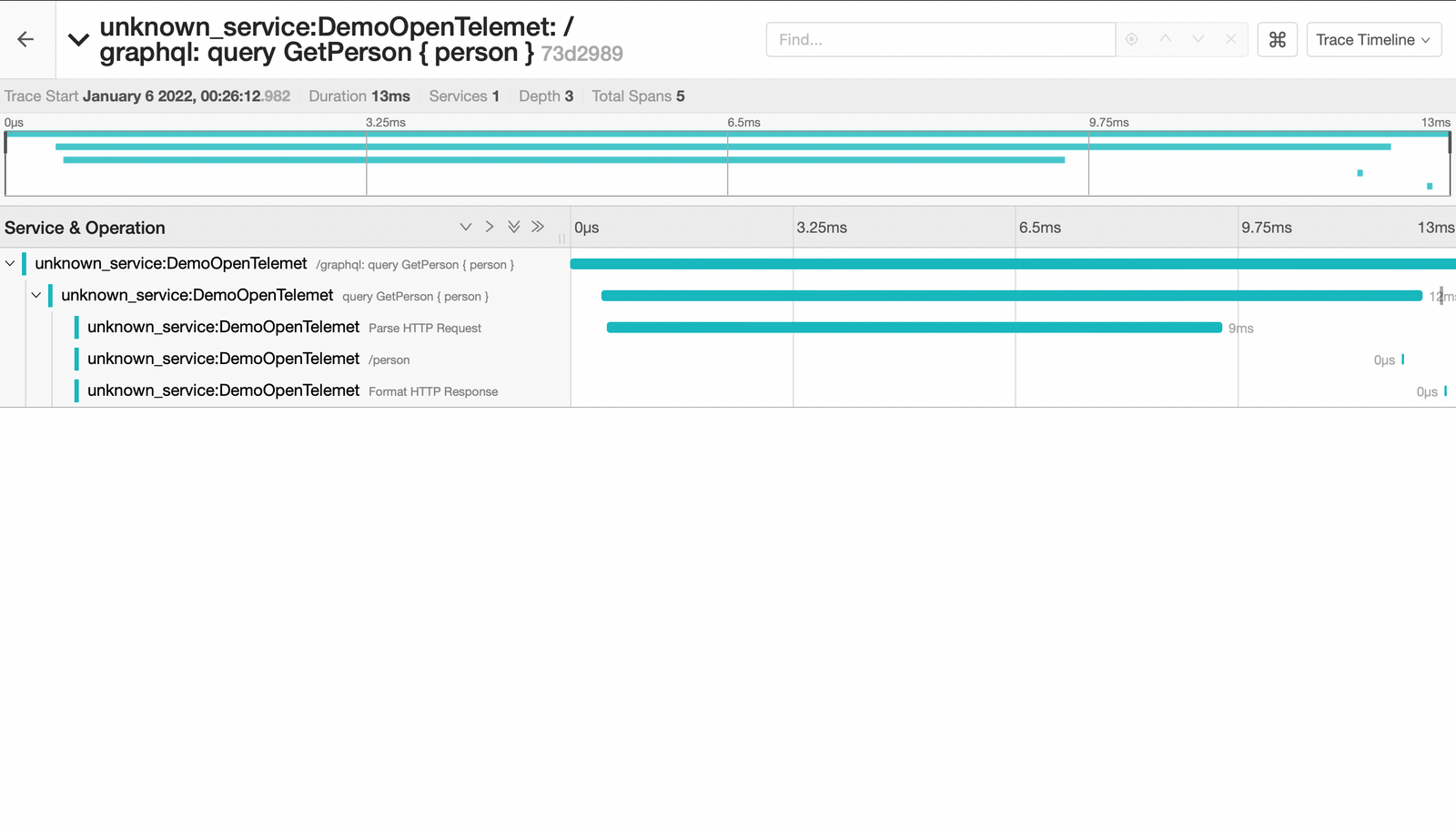Viewport: 1456px width, 831px height.
Task: Open the trace title chevron in the header
Action: tap(78, 39)
